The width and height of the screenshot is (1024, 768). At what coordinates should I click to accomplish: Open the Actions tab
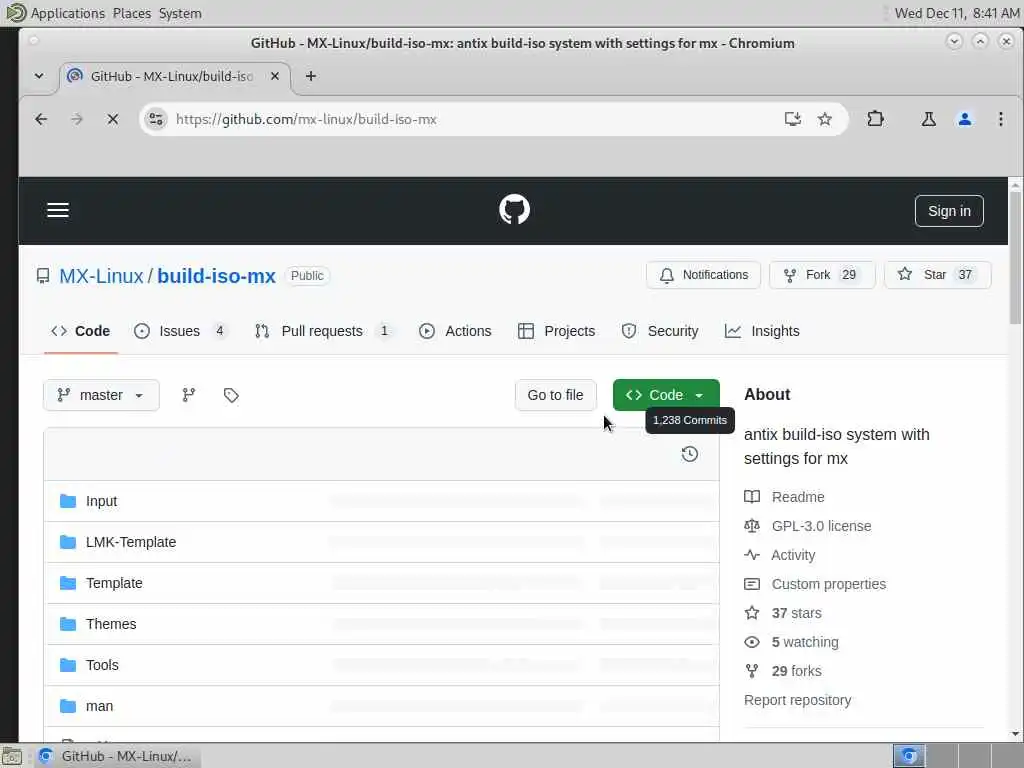[x=455, y=331]
